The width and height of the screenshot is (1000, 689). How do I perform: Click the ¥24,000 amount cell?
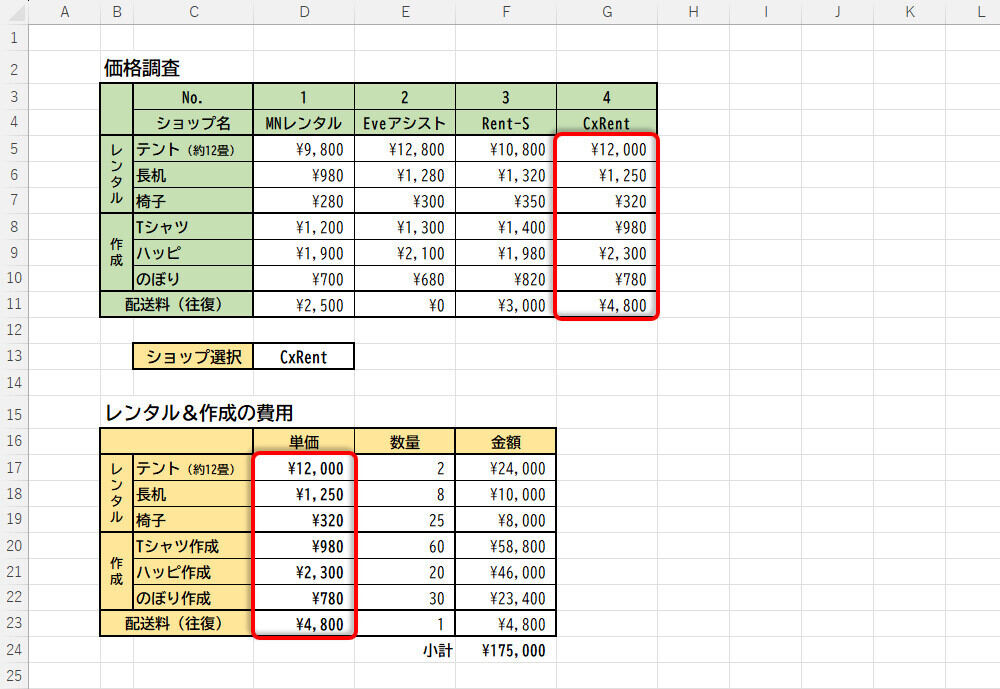point(506,468)
